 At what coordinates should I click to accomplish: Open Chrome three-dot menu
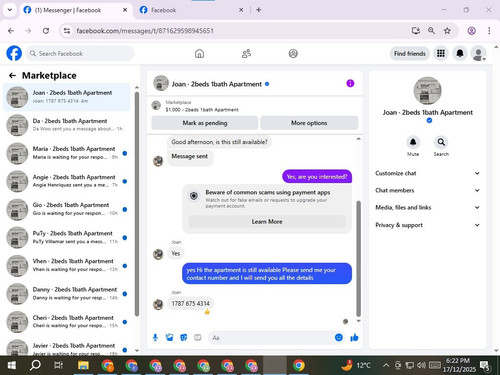click(x=489, y=31)
